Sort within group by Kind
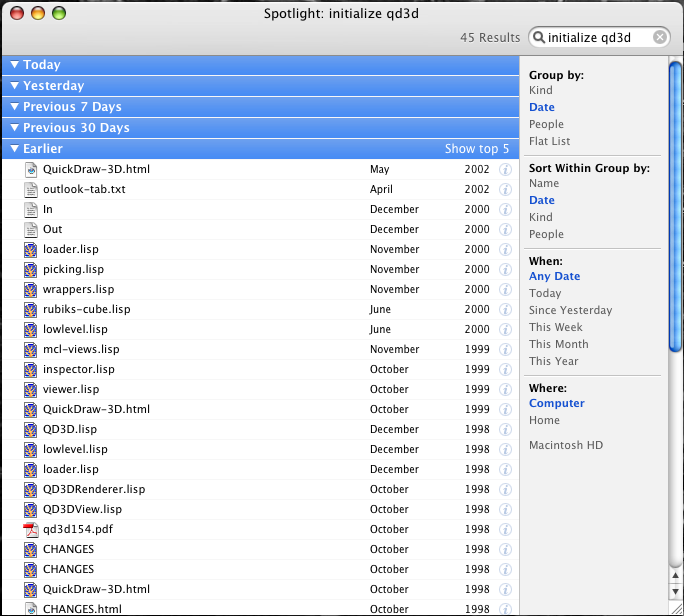This screenshot has height=616, width=684. click(x=540, y=217)
